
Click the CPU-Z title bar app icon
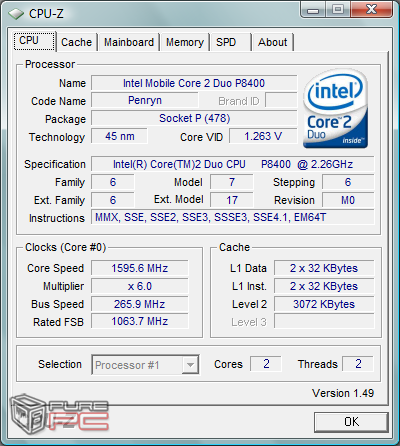pyautogui.click(x=16, y=14)
